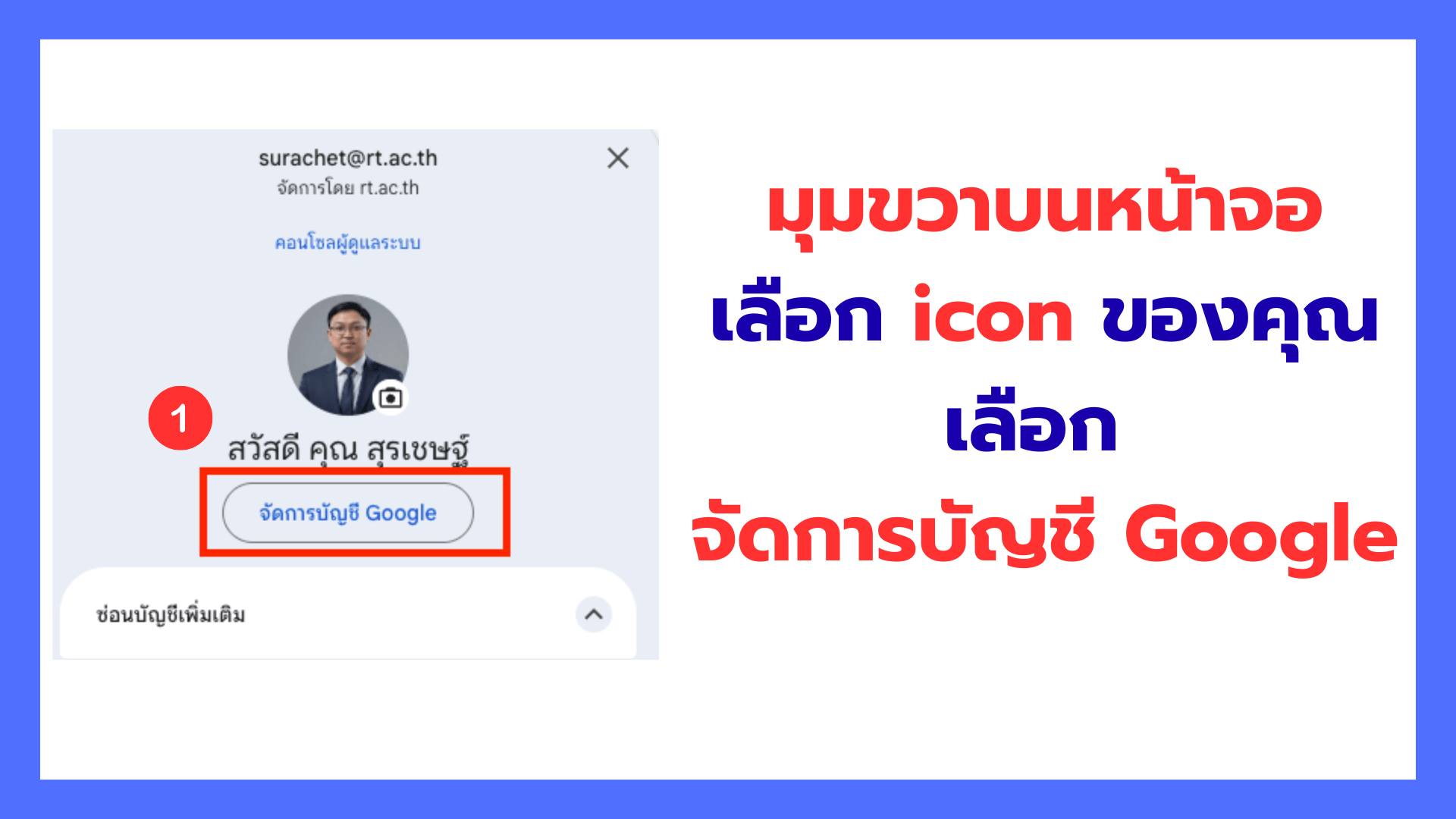Click the ซ่อนบัญชีเพิ่มเติม label
The image size is (1456, 819).
(171, 614)
